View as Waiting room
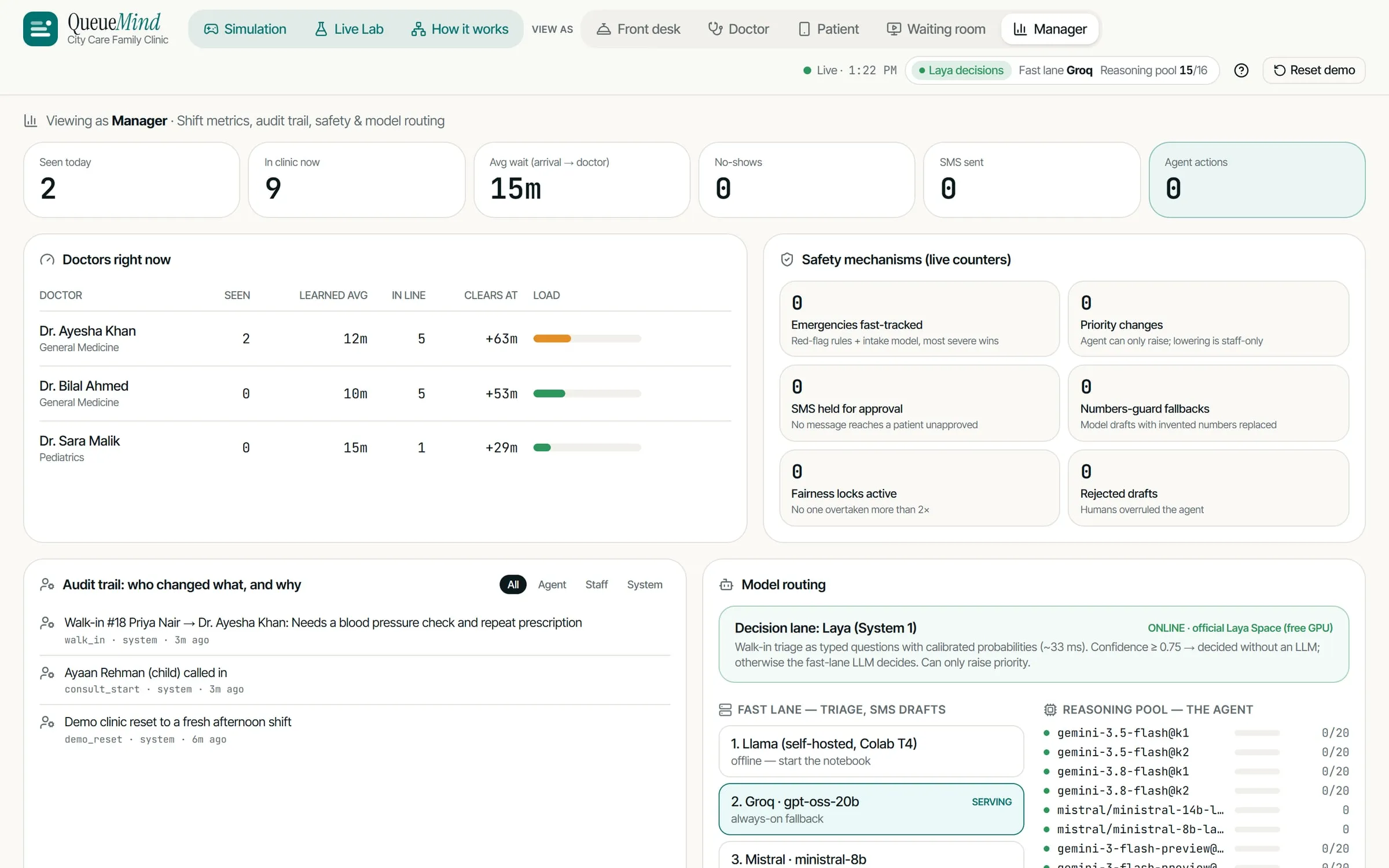Screen dimensions: 1389x868 tap(936, 29)
